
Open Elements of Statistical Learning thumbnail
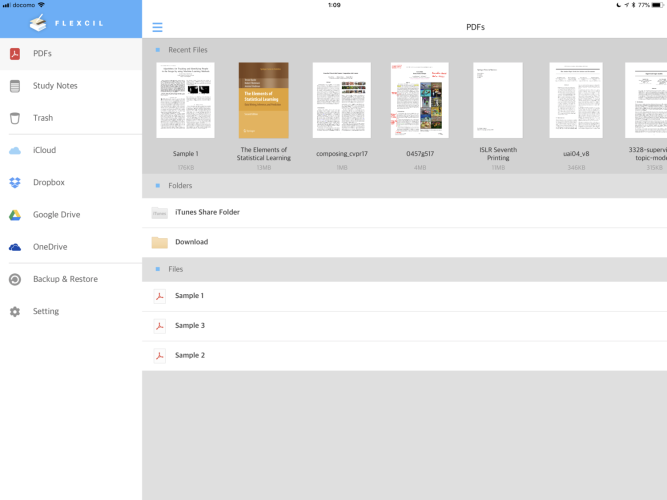[x=263, y=100]
